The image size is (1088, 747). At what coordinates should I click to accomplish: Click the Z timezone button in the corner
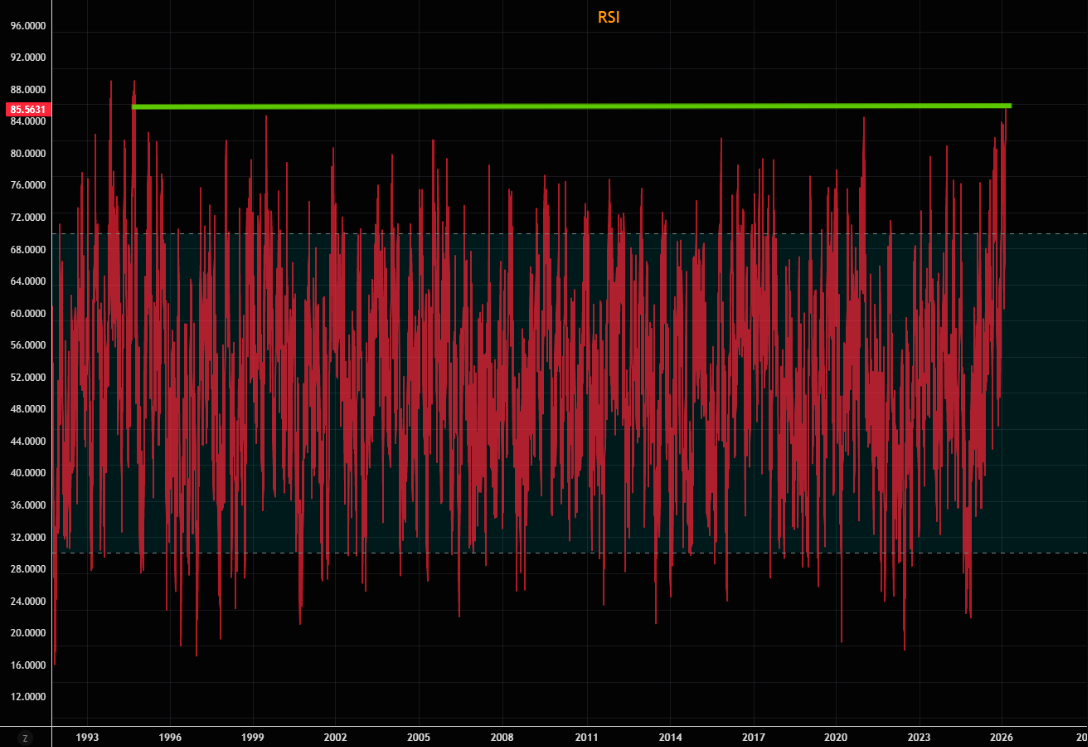click(25, 738)
